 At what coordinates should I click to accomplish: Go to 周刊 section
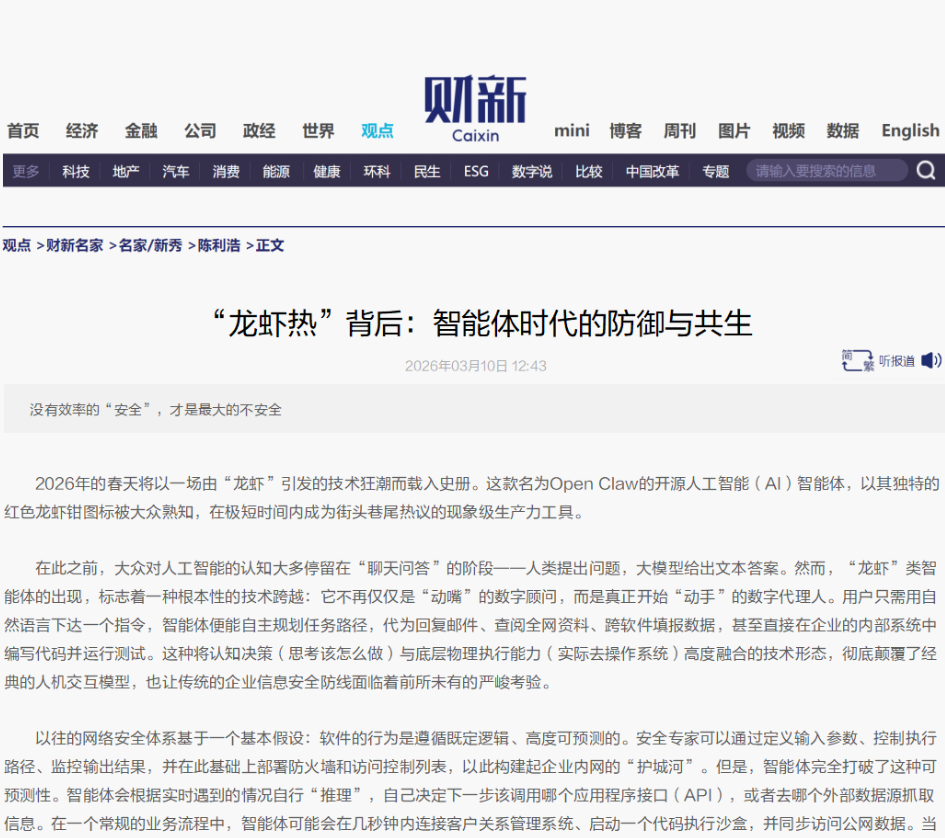point(679,131)
